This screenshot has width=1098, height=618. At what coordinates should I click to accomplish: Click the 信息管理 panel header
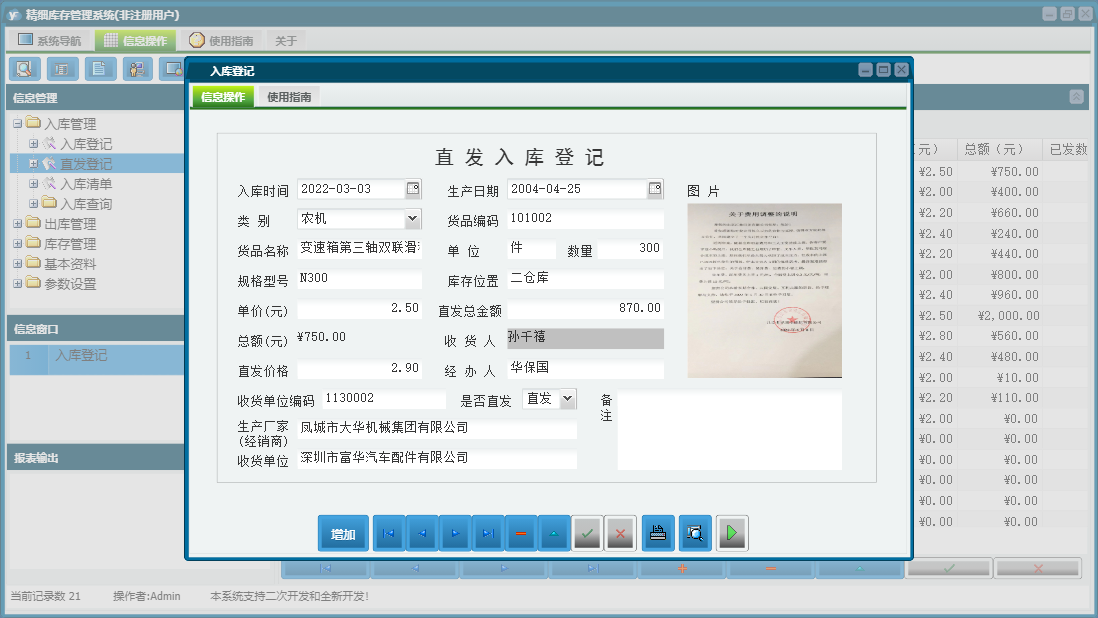[x=95, y=98]
